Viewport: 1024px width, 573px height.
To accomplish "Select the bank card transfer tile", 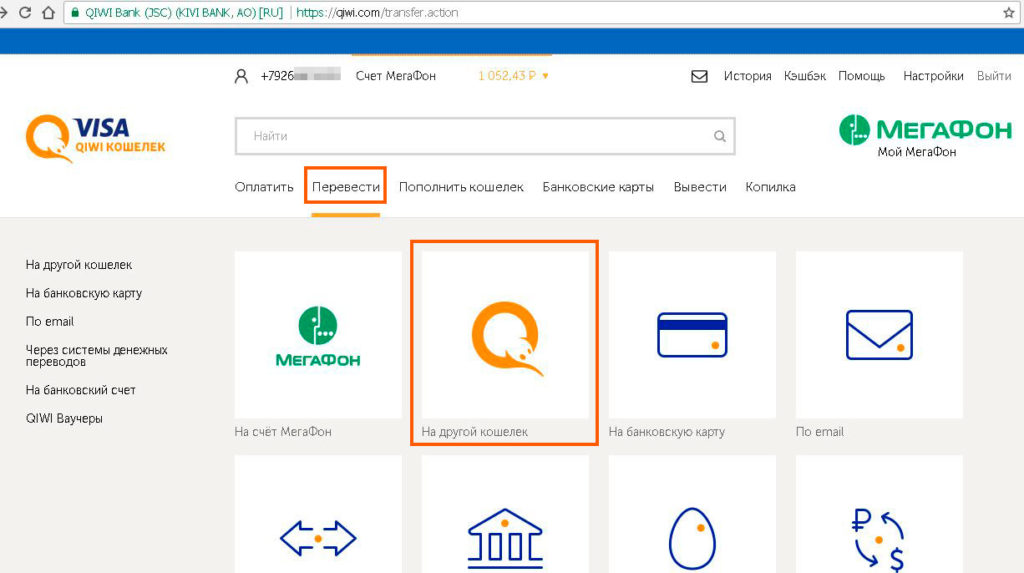I will click(x=692, y=335).
